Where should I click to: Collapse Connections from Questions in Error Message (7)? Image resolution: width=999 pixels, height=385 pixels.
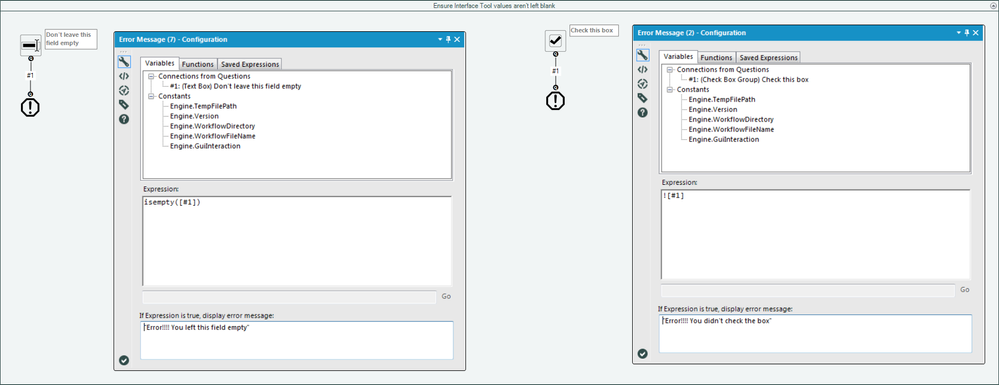coord(151,76)
